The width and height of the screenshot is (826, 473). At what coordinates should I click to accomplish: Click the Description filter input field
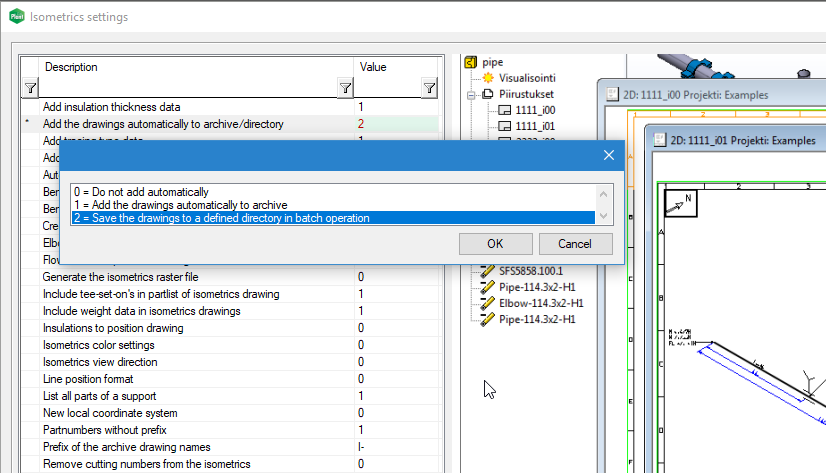(188, 89)
